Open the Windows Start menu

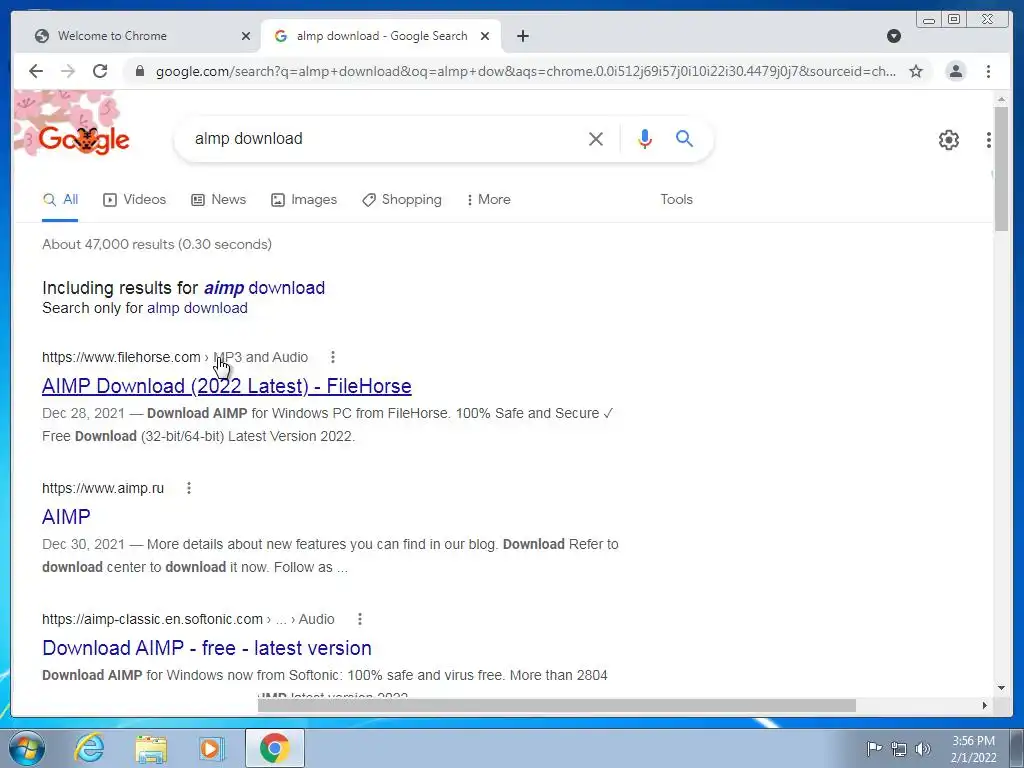[x=27, y=748]
